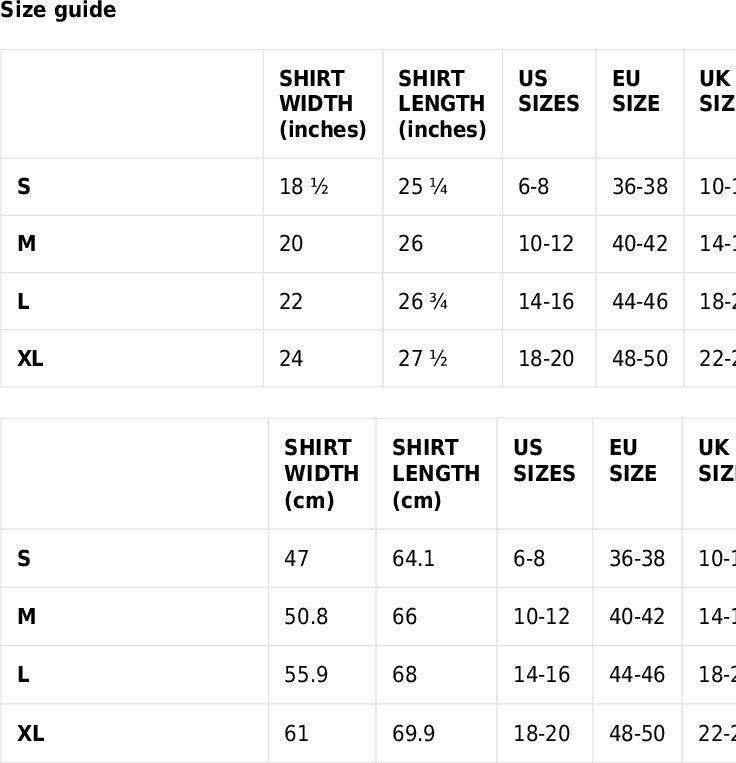Select the L row label in cm table
This screenshot has width=736, height=763.
click(x=23, y=674)
